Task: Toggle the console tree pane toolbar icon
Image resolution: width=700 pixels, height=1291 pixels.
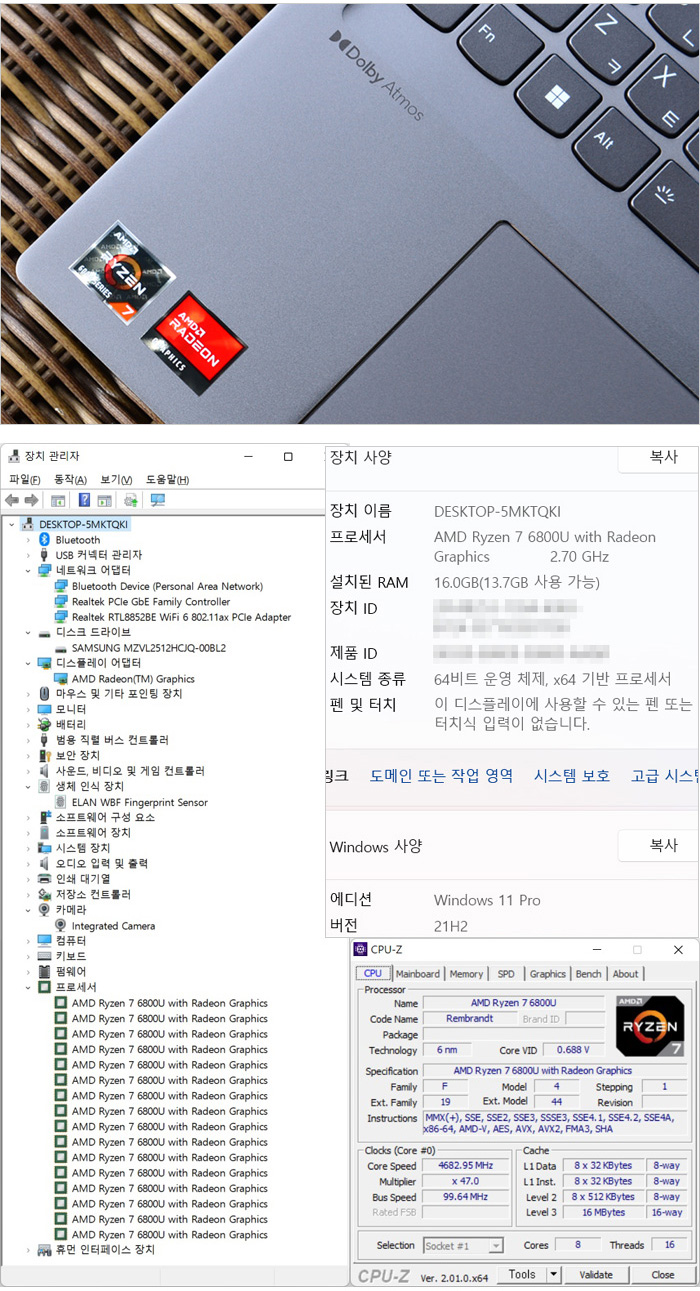Action: pos(58,500)
